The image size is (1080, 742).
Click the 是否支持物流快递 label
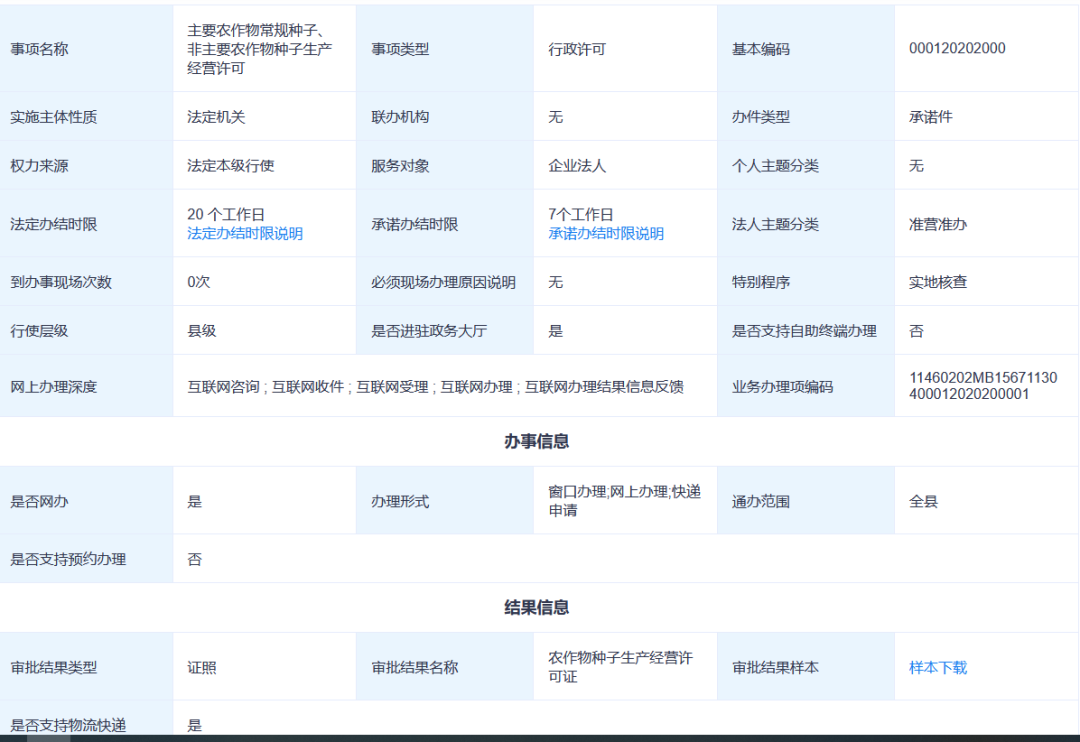(x=68, y=725)
